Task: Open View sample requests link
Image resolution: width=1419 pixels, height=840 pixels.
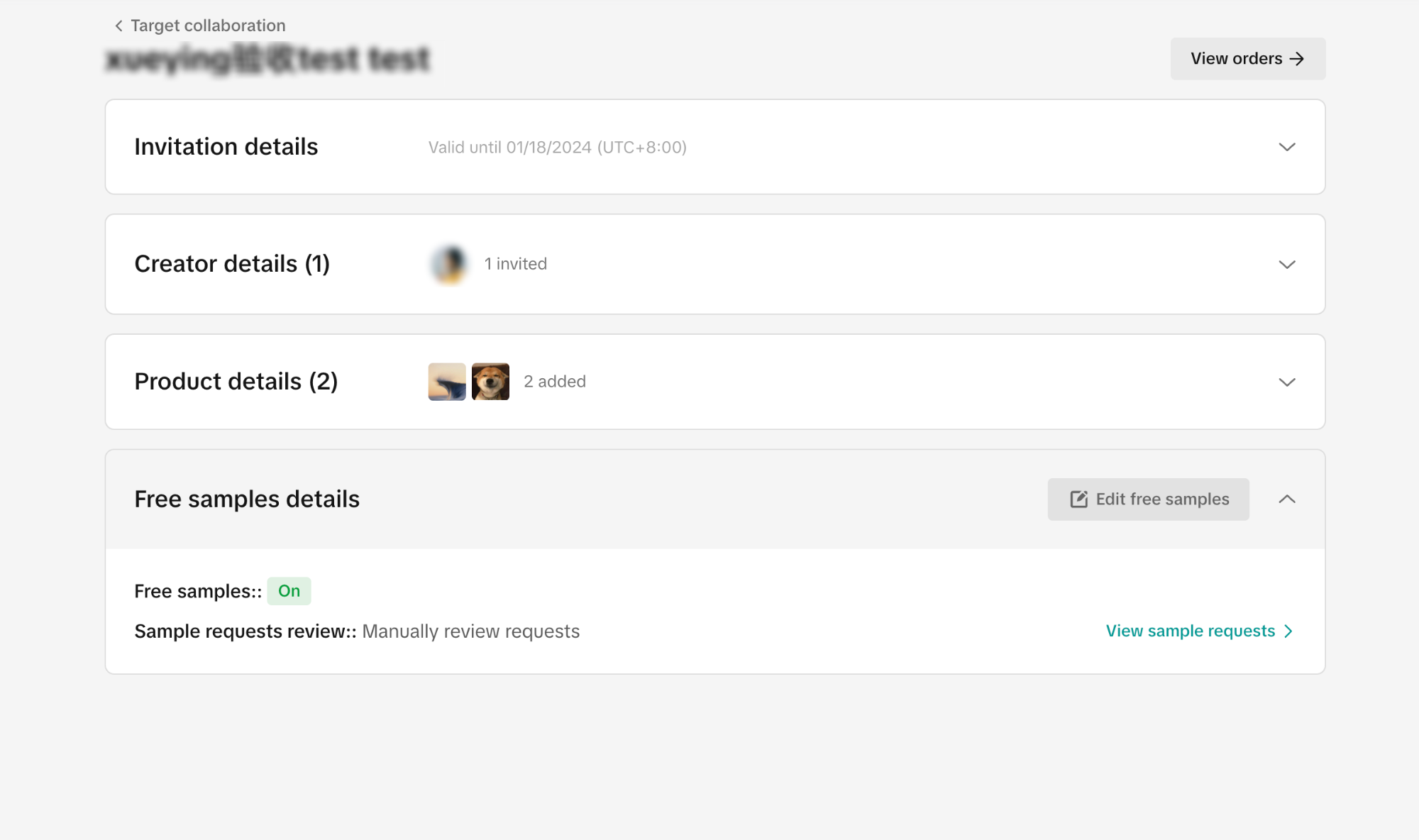Action: click(1190, 631)
